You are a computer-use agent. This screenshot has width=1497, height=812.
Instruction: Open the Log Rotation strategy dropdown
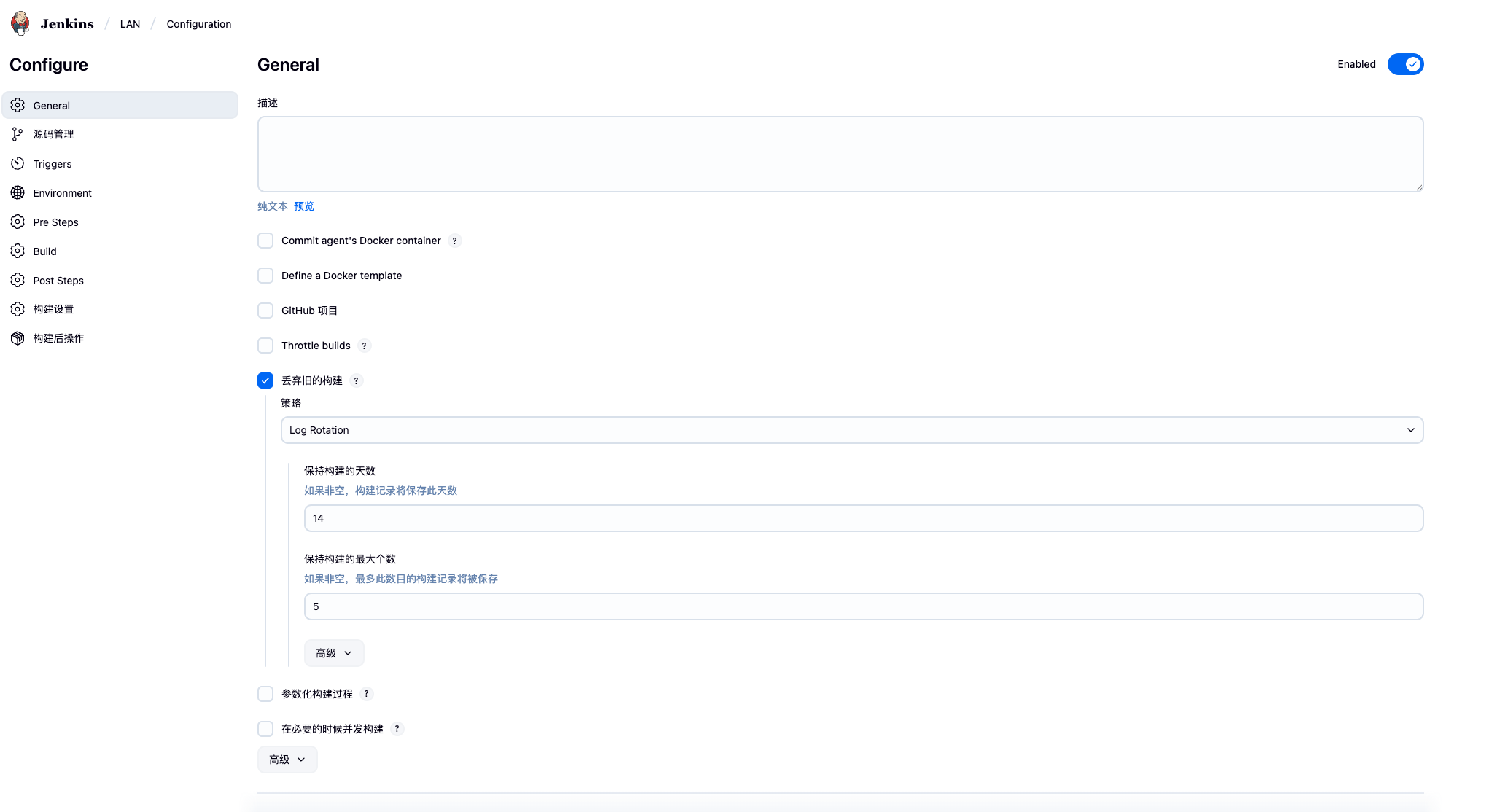tap(852, 430)
